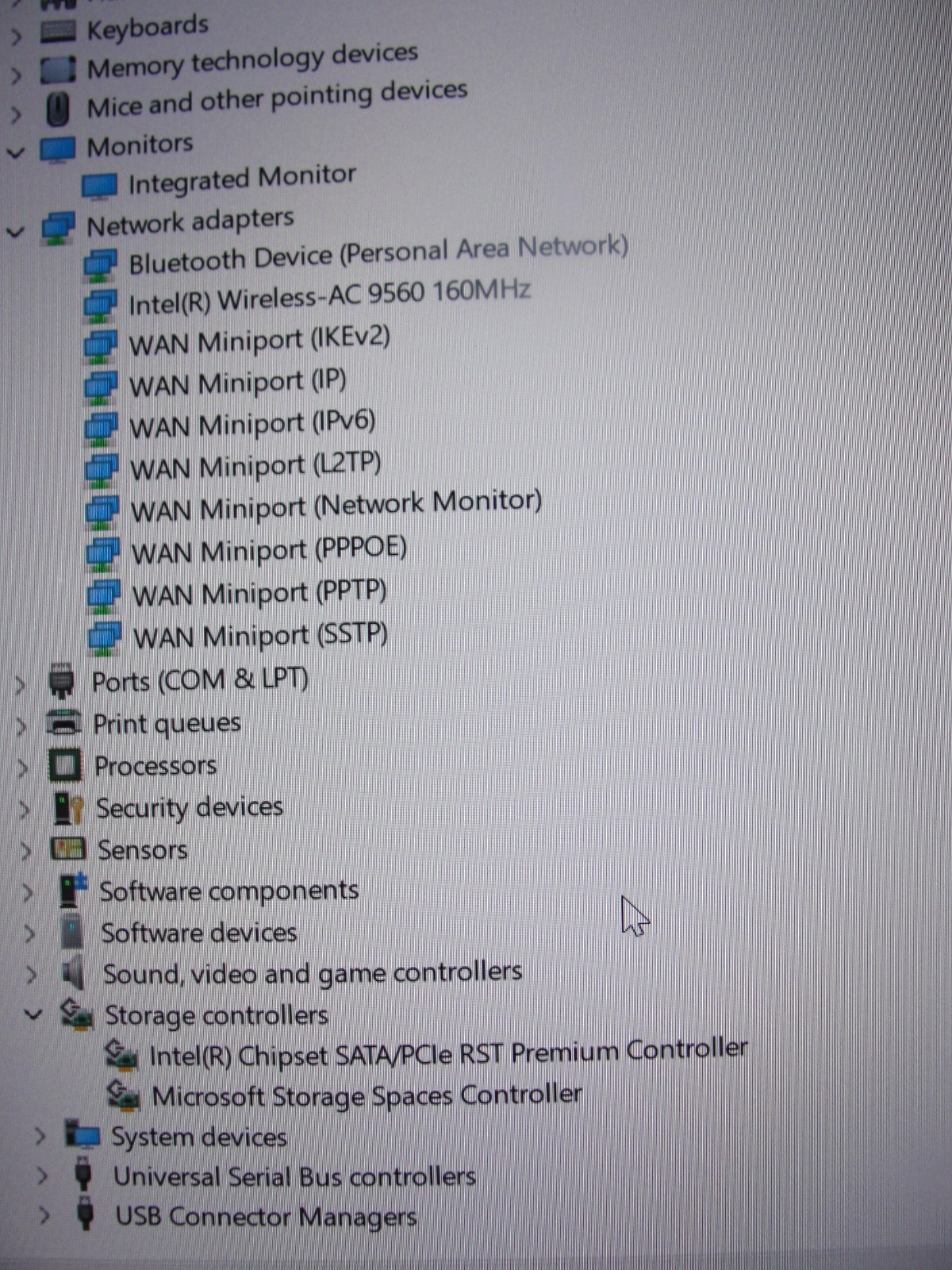
Task: Click the WAN Miniport (IPv6) icon
Action: click(x=101, y=428)
